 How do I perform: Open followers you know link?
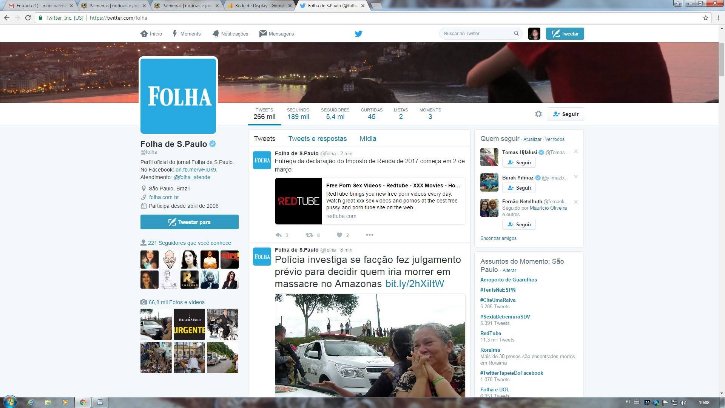pos(189,243)
